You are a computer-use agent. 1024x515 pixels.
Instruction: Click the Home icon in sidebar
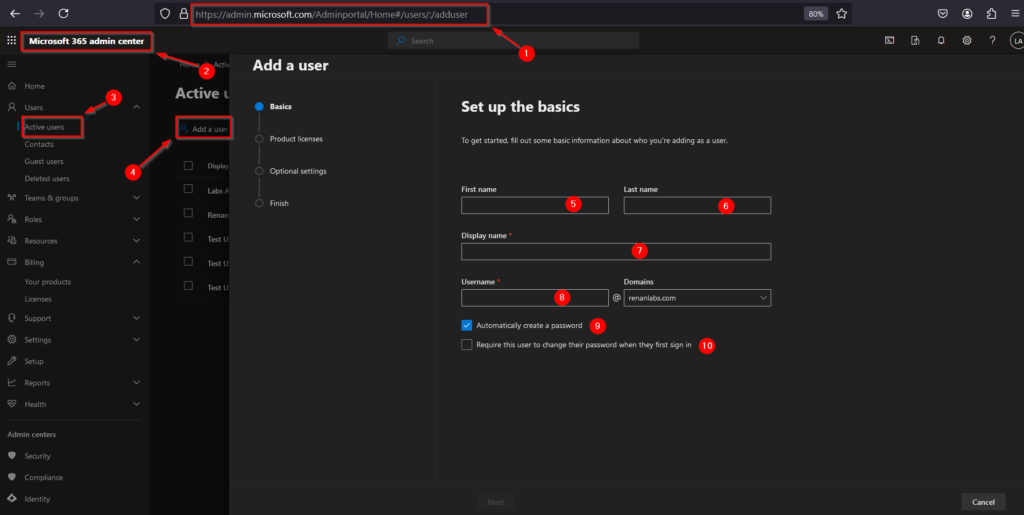tap(12, 86)
